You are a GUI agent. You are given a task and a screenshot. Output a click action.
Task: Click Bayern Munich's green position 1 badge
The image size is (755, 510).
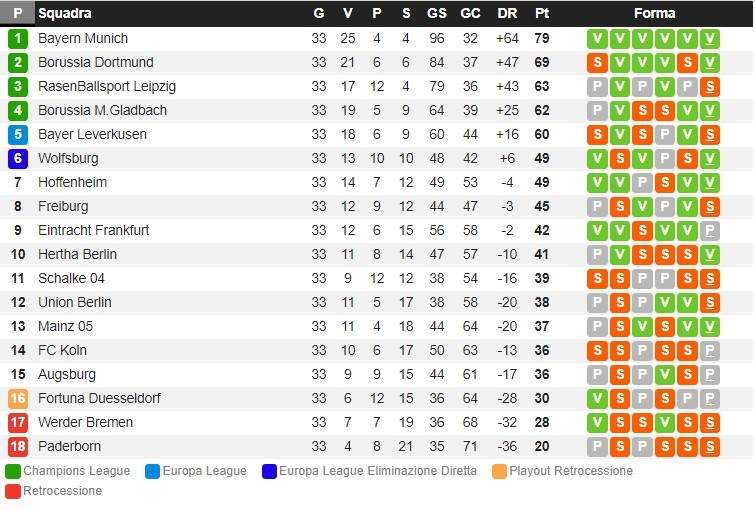click(17, 39)
